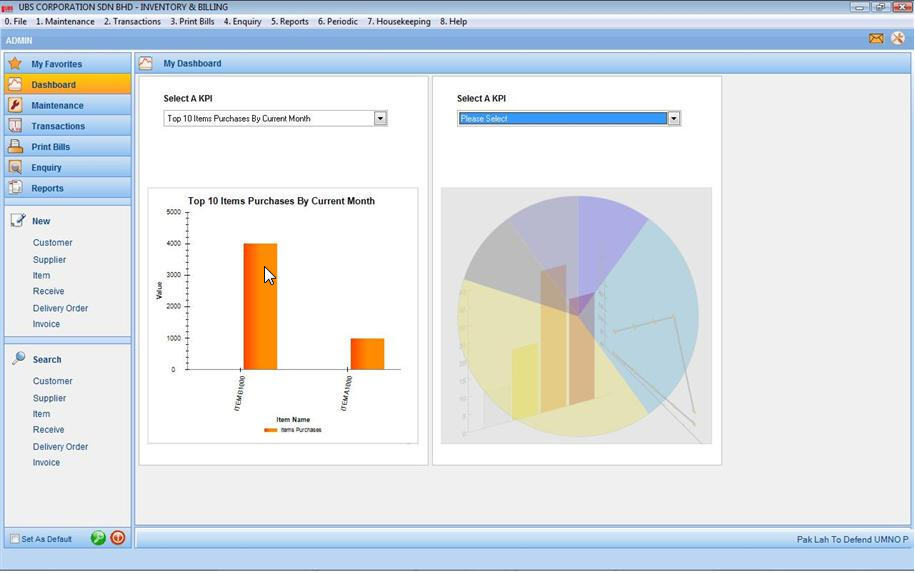Expand the left KPI dropdown arrow

coord(380,118)
